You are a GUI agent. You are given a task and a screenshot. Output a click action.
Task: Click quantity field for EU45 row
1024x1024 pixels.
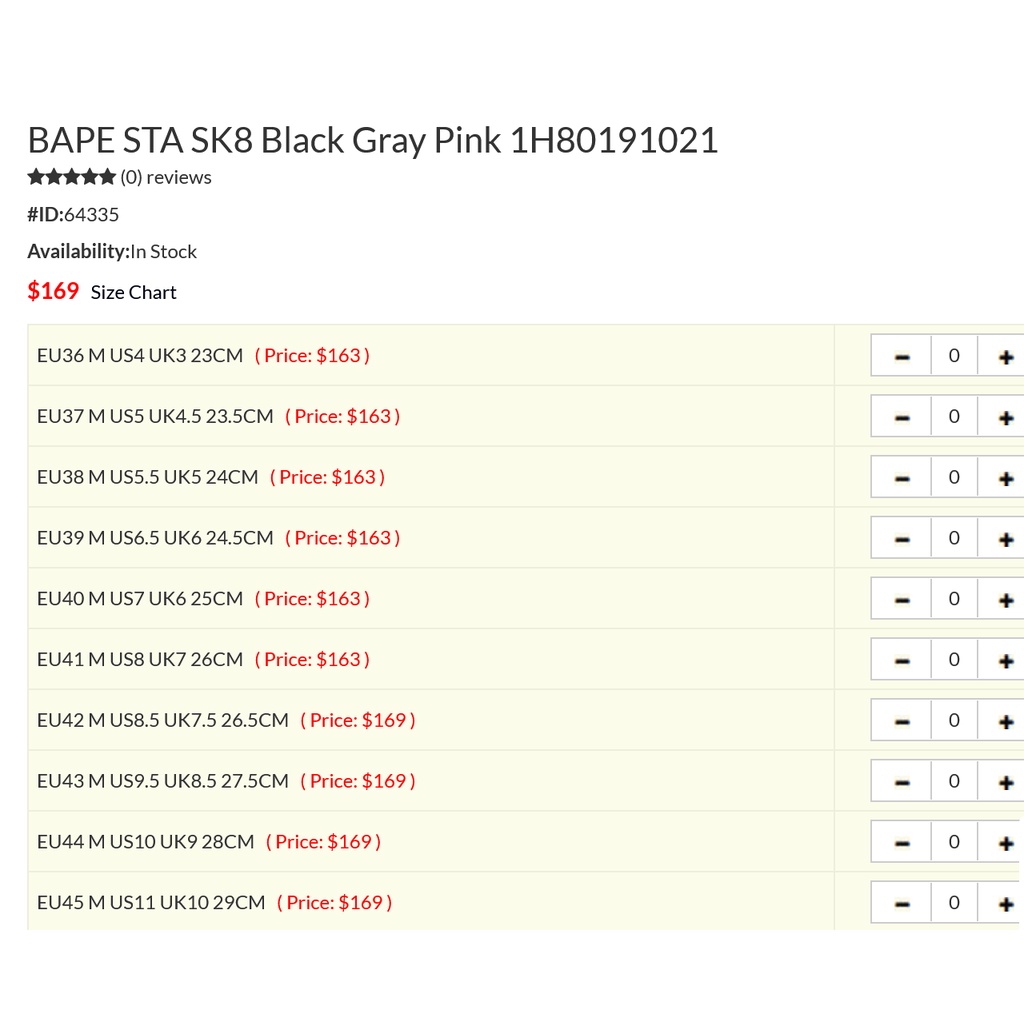(954, 903)
